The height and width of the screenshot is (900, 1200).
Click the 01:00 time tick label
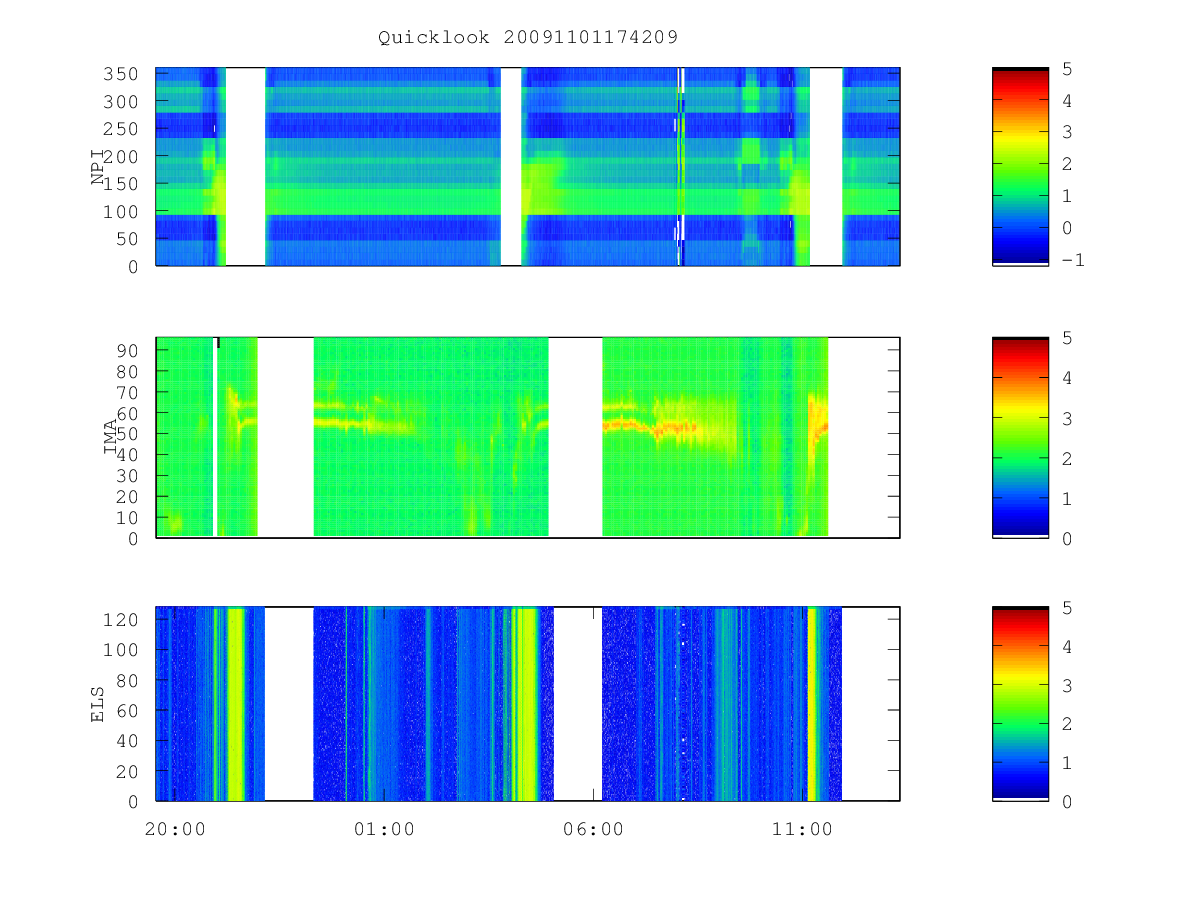[x=384, y=829]
